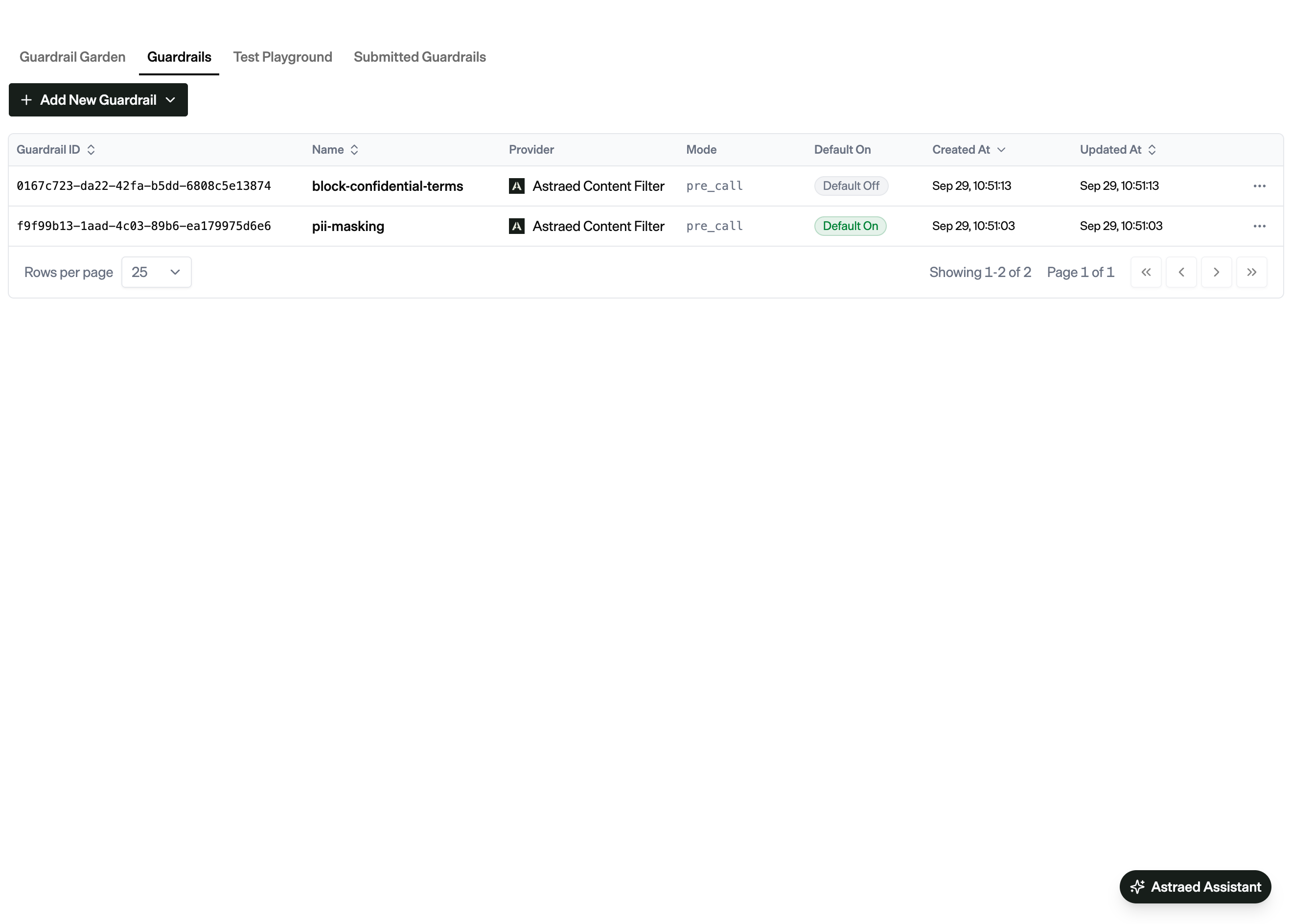Select guardrail ID f9f99b13-1aad-4c03-89b6-ea179975d6e6
This screenshot has width=1292, height=924.
144,227
